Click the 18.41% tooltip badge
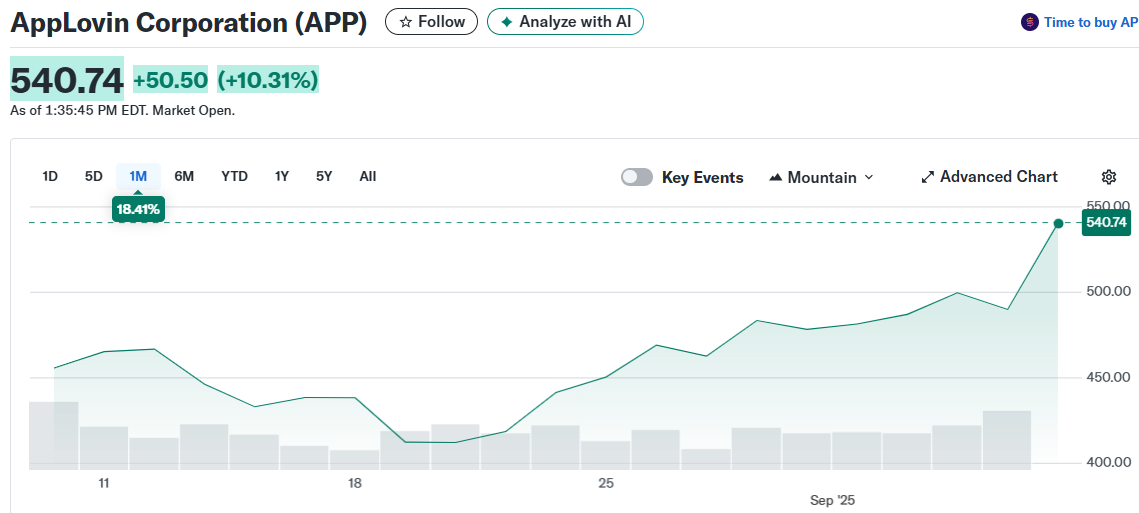1139x513 pixels. point(138,209)
